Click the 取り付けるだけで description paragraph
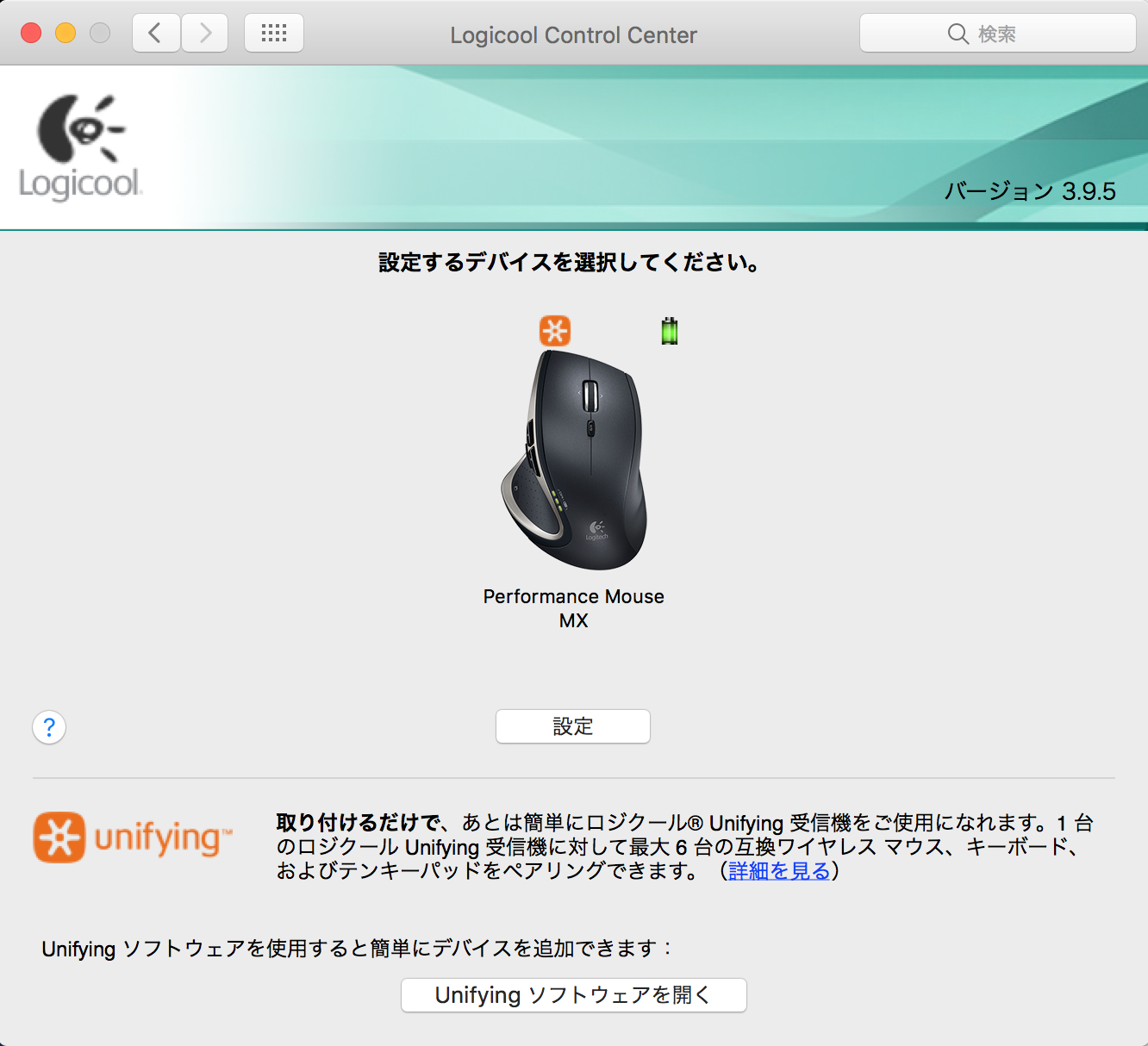Viewport: 1148px width, 1046px height. 685,847
